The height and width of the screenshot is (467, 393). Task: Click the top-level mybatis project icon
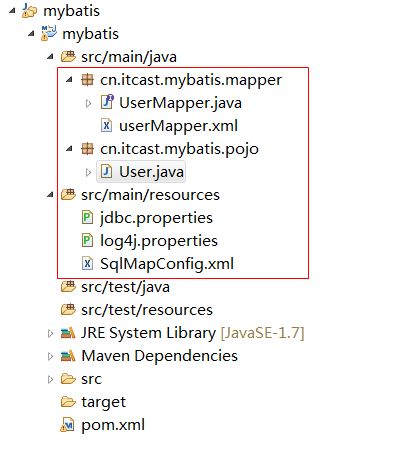pos(29,11)
